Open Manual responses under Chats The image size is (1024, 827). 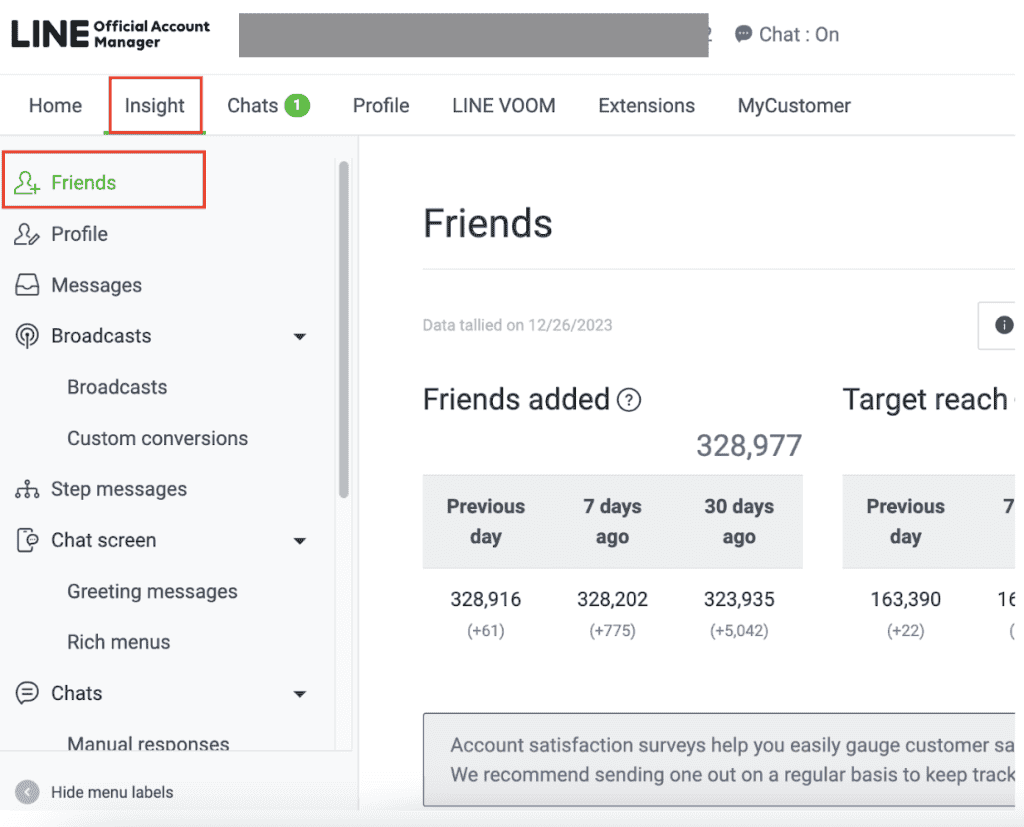tap(148, 743)
